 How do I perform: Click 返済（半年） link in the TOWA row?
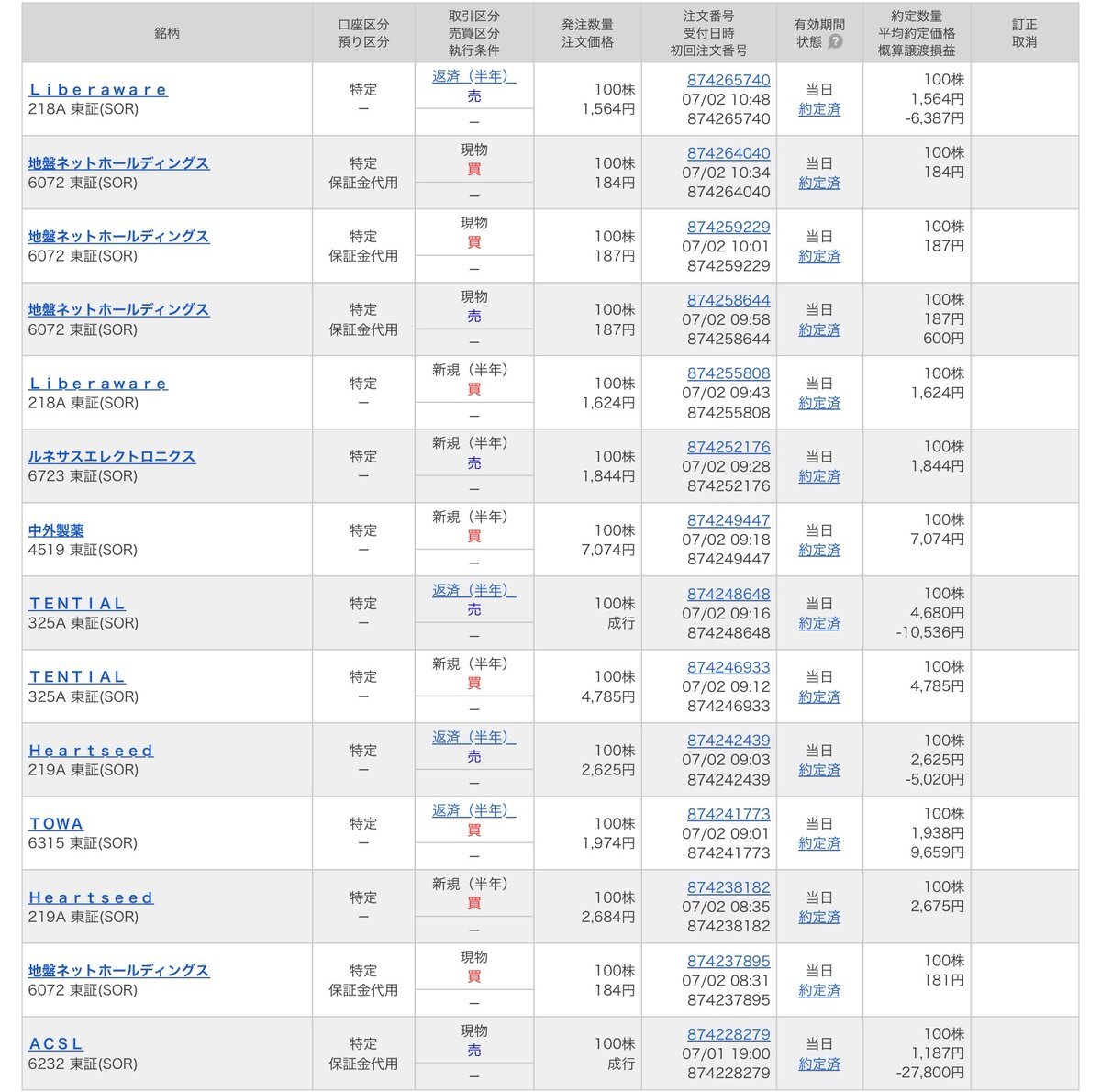[x=473, y=810]
